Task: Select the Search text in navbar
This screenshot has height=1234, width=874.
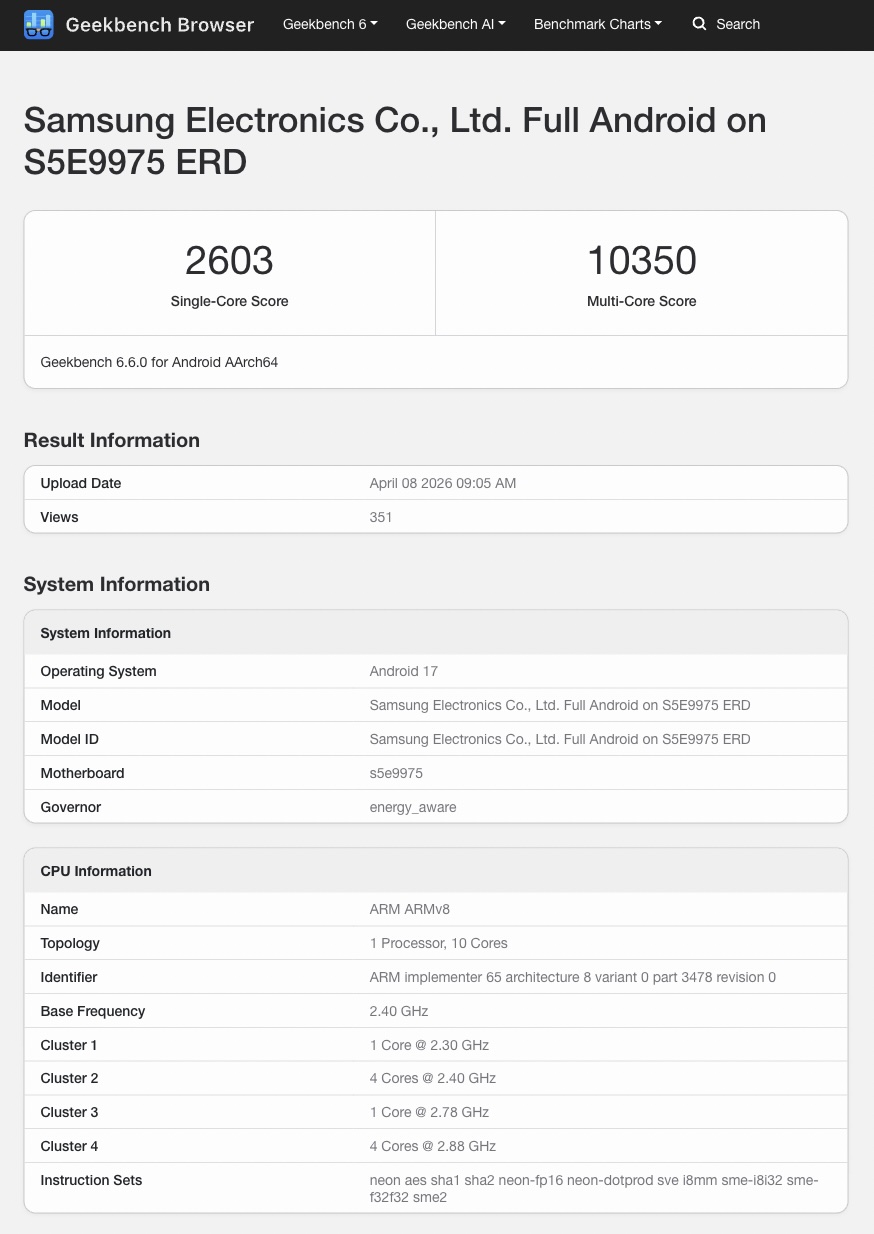Action: click(738, 24)
